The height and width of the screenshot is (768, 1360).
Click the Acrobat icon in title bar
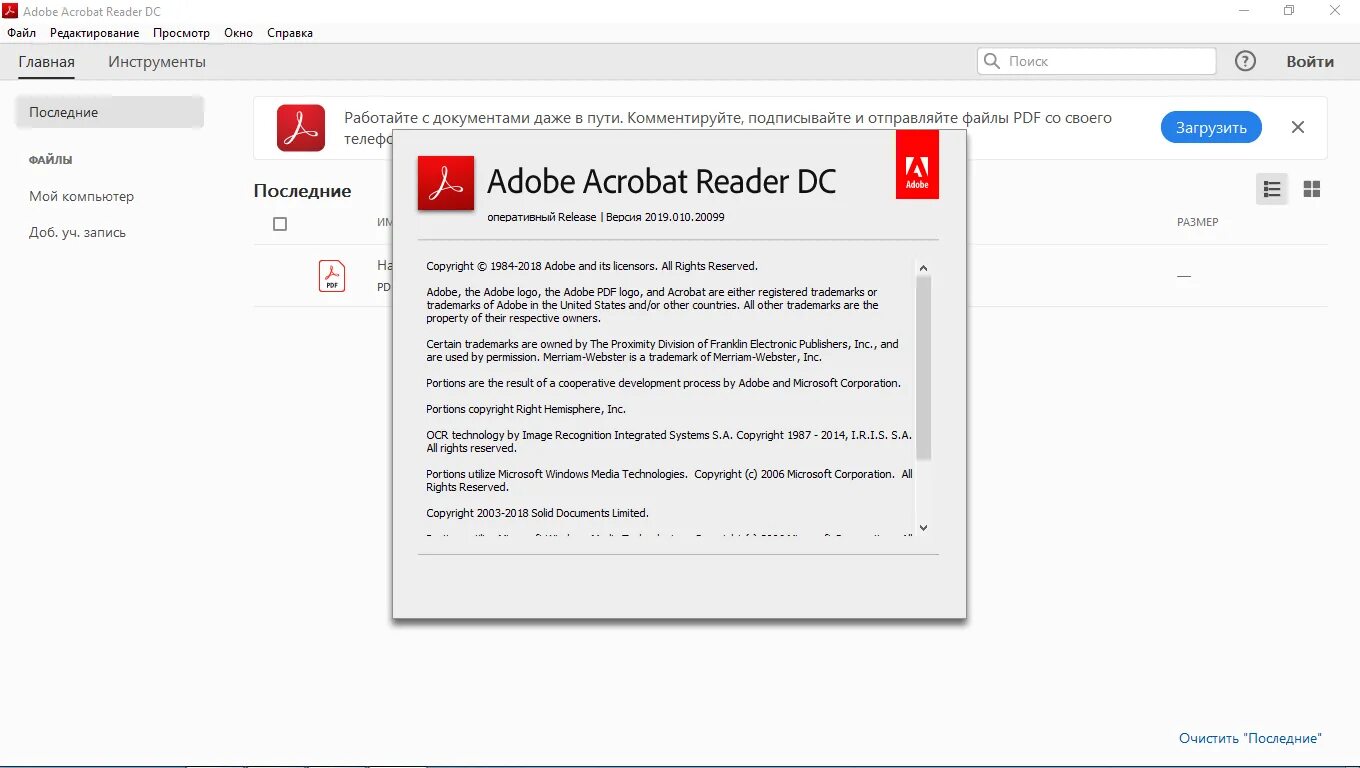(12, 11)
